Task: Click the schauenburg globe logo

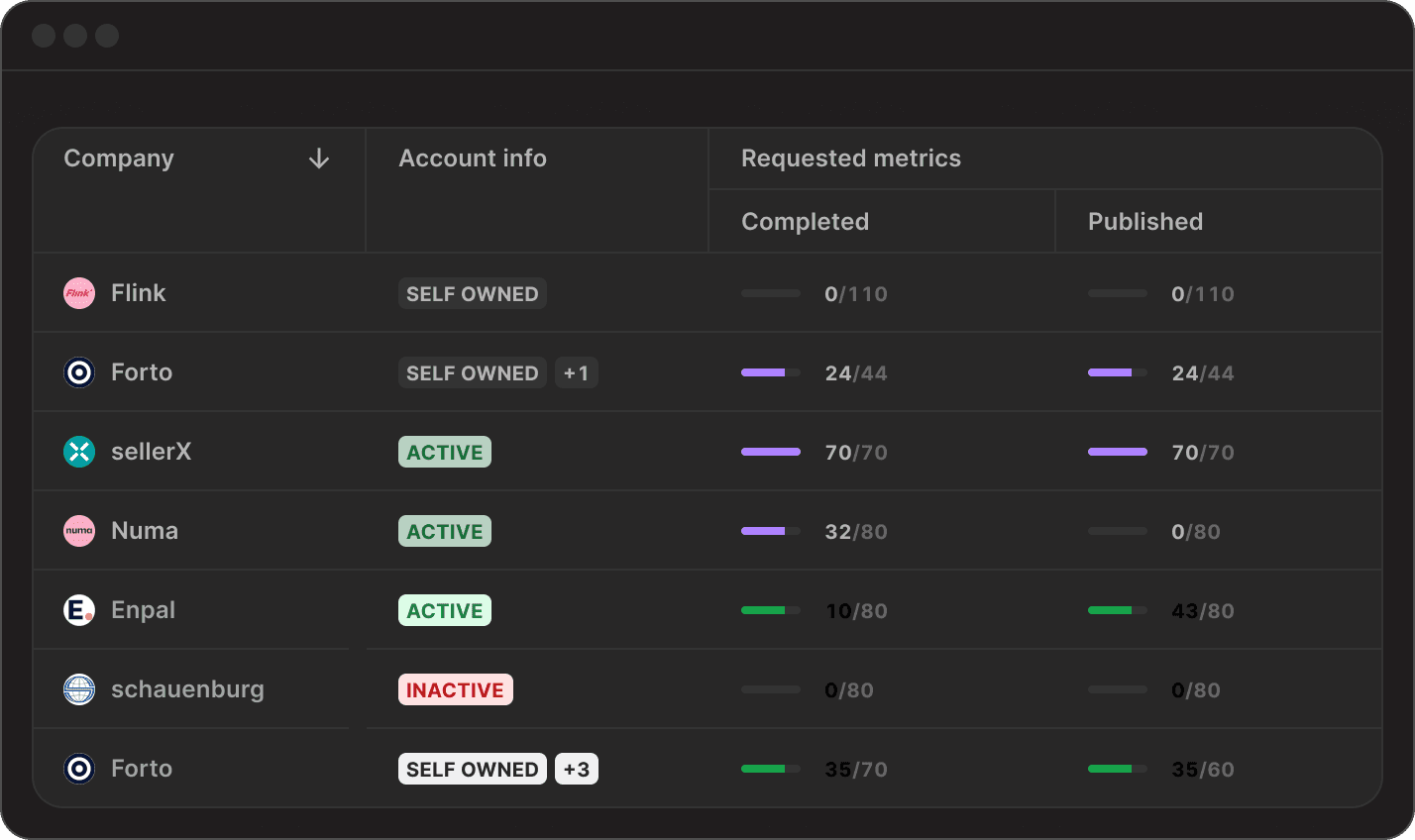Action: point(79,689)
